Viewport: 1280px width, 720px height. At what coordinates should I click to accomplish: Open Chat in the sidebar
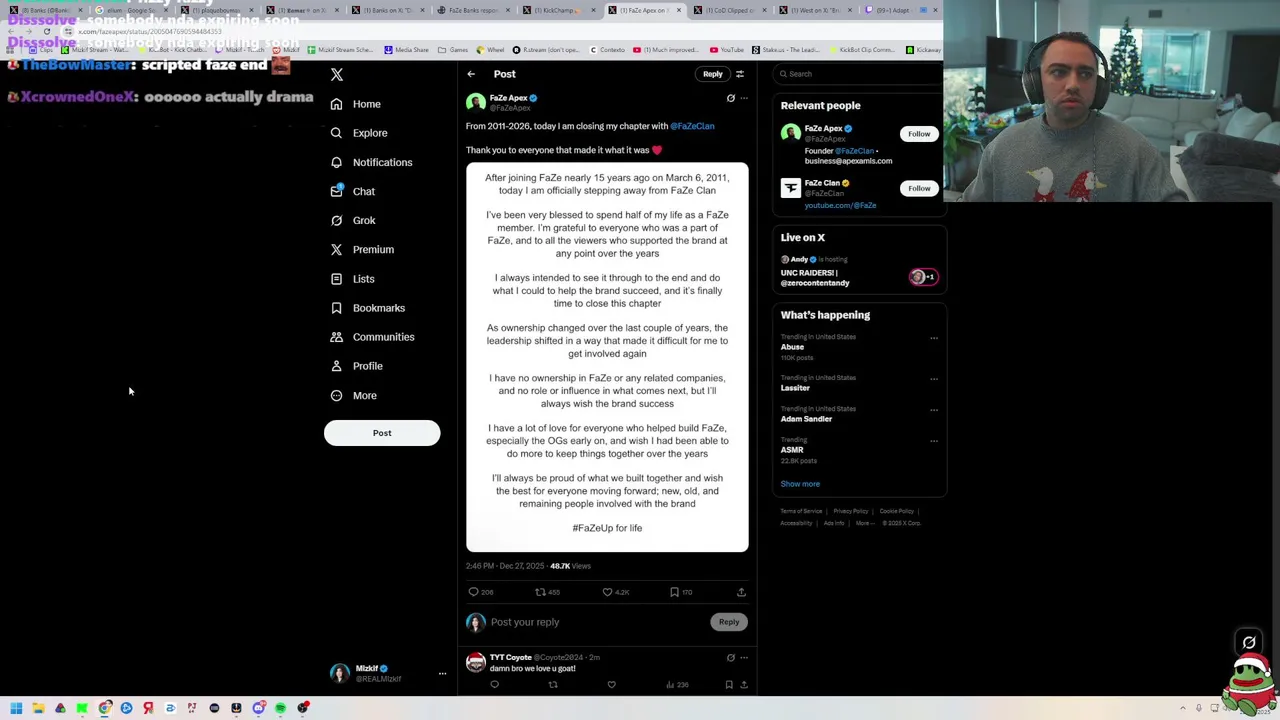(x=352, y=191)
